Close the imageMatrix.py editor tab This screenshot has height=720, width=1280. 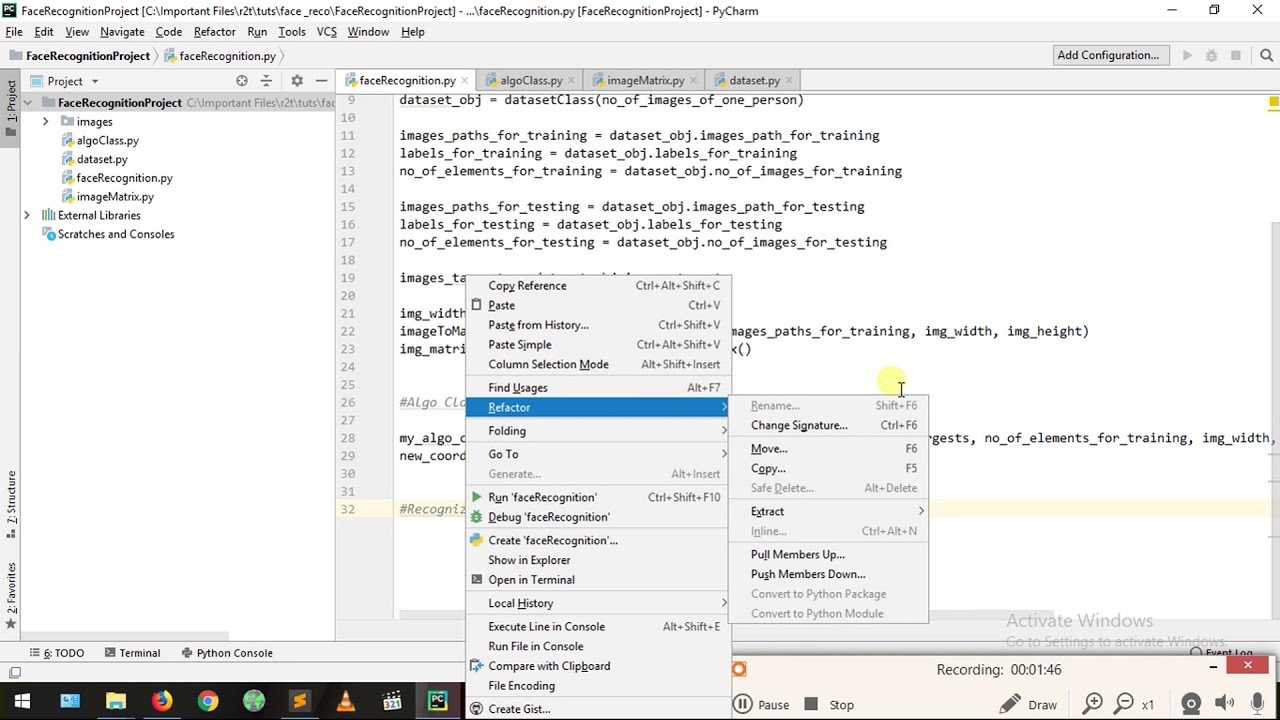(694, 80)
